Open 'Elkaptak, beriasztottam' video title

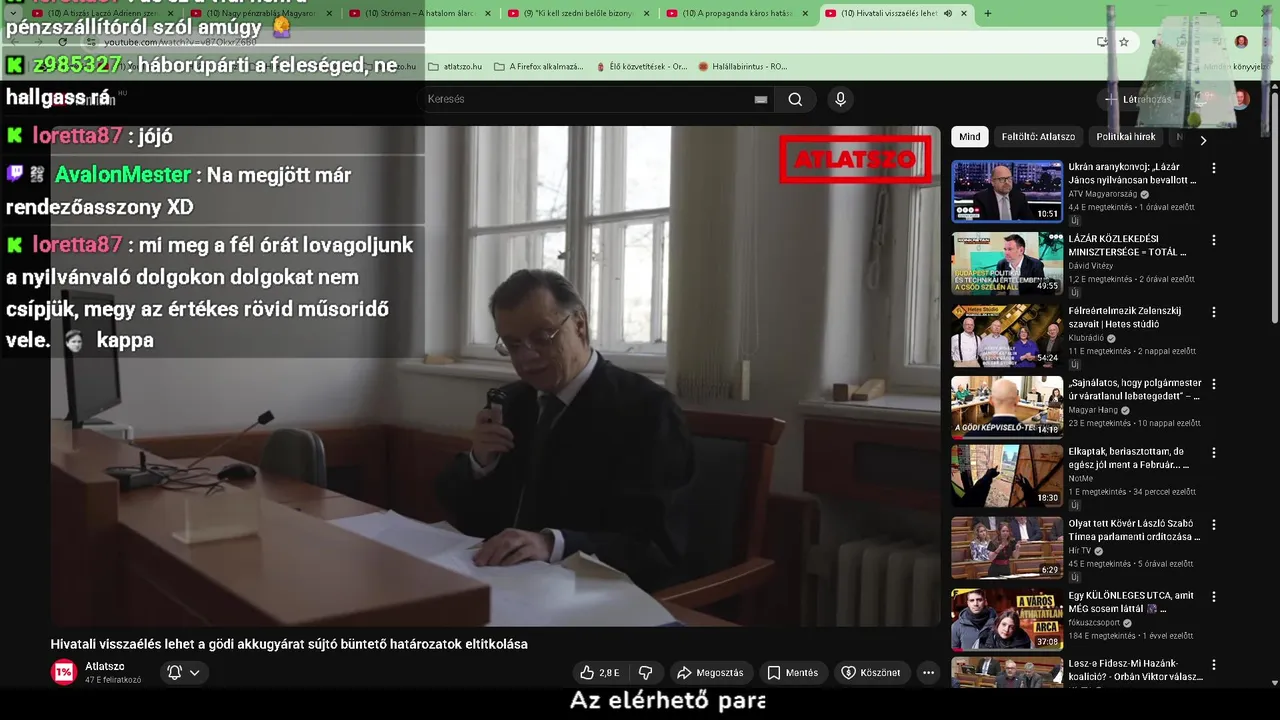(x=1129, y=458)
